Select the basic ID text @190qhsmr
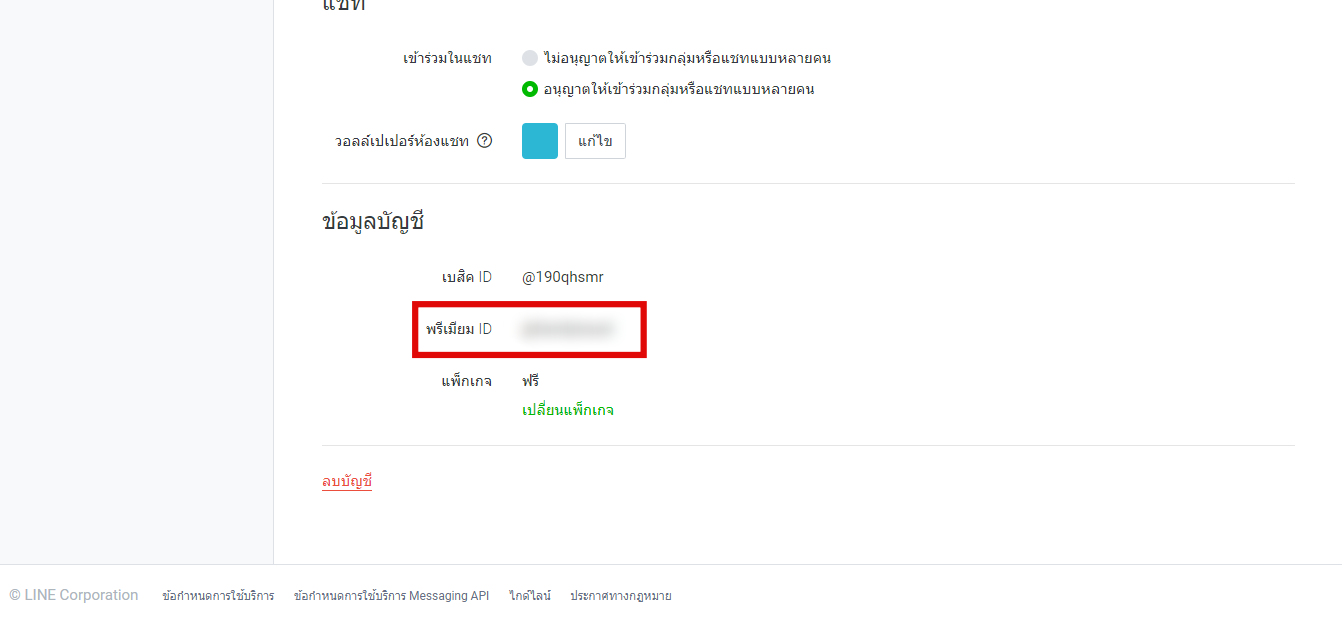 coord(563,277)
